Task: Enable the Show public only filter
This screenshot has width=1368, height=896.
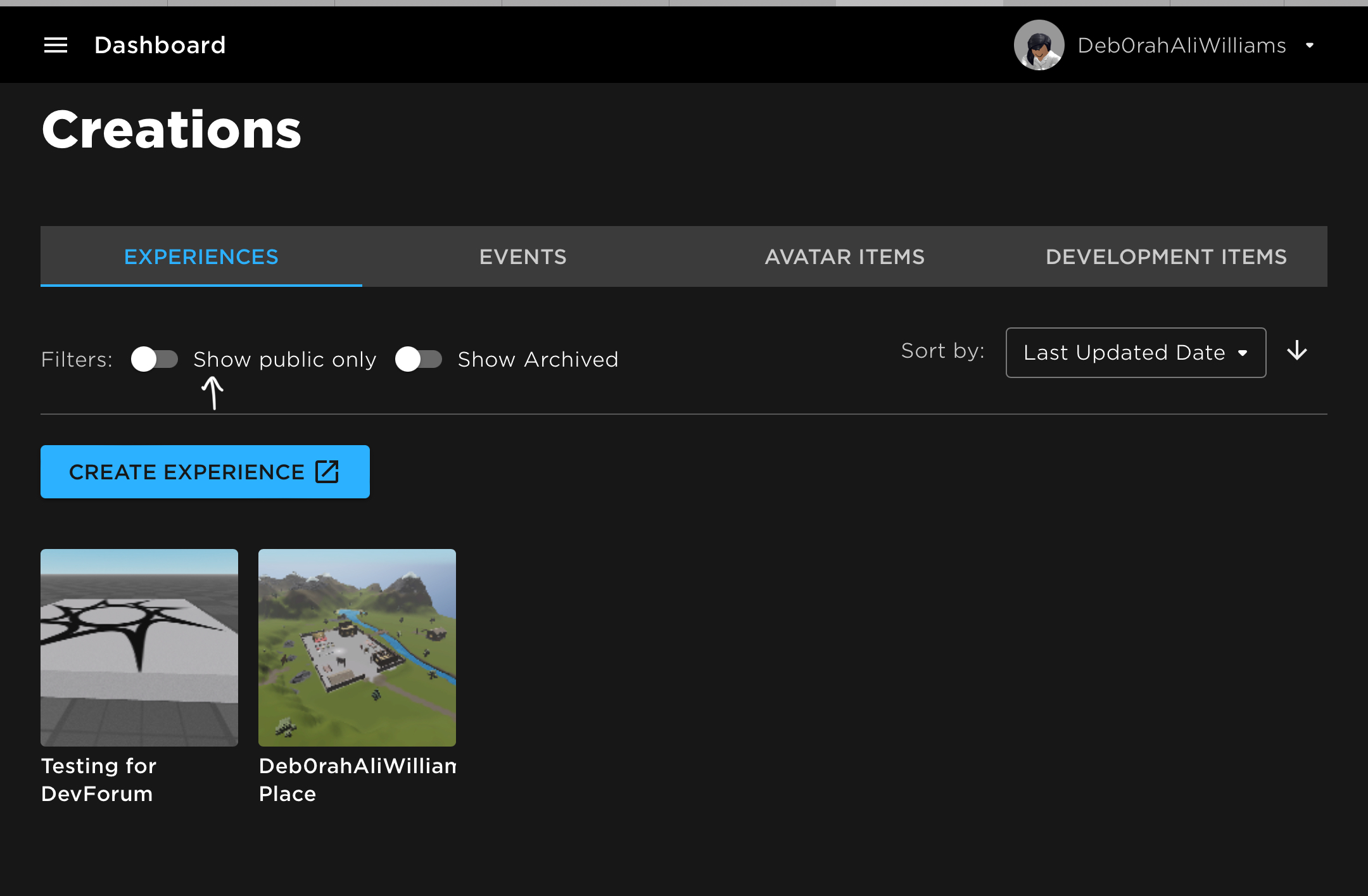Action: pyautogui.click(x=156, y=359)
